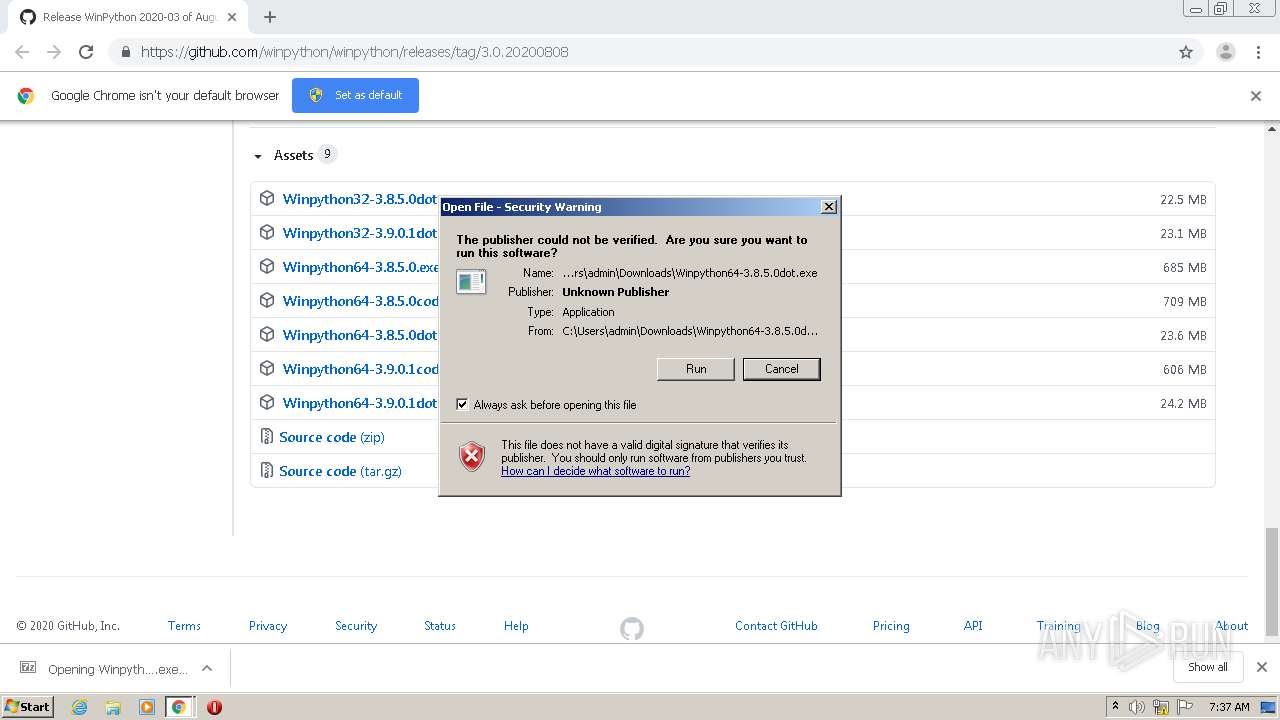Open Winpython32-3.9.0.1dot asset link

(360, 233)
